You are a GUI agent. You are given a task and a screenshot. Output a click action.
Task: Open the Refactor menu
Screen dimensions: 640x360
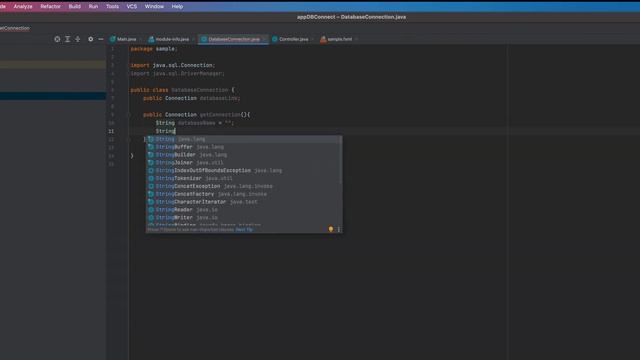(x=51, y=7)
